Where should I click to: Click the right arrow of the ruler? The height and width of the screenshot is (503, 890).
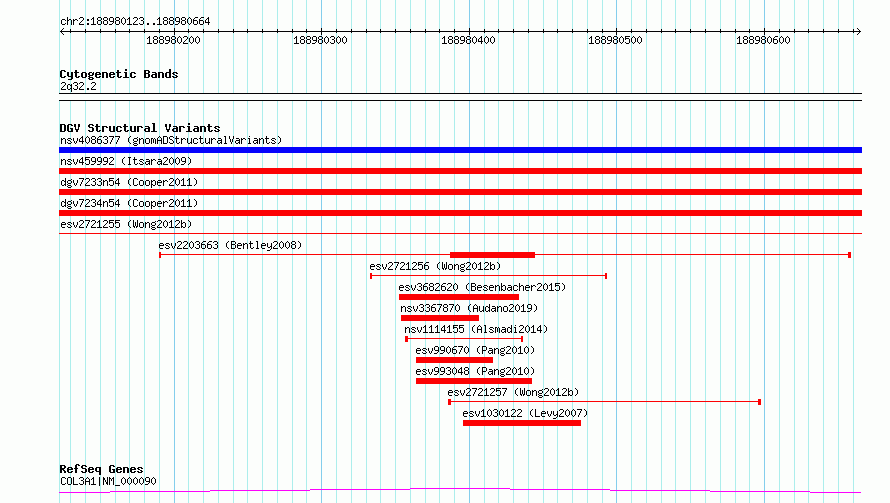pyautogui.click(x=858, y=31)
